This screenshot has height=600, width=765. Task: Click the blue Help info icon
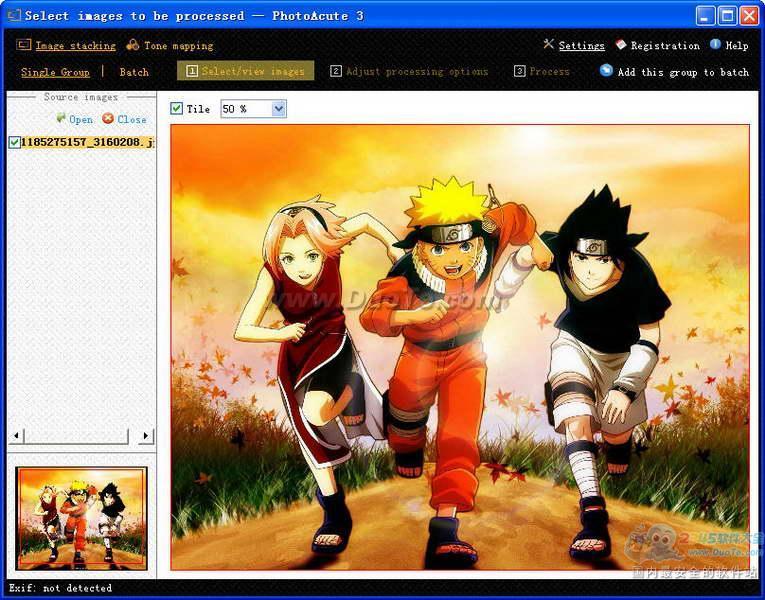point(715,44)
